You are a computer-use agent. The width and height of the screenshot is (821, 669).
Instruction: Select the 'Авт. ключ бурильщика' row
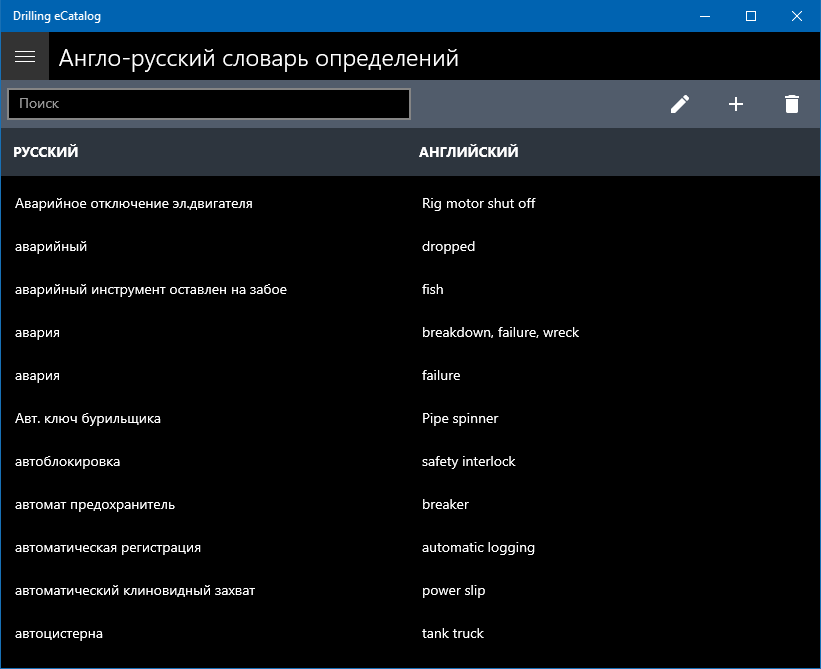pos(88,419)
